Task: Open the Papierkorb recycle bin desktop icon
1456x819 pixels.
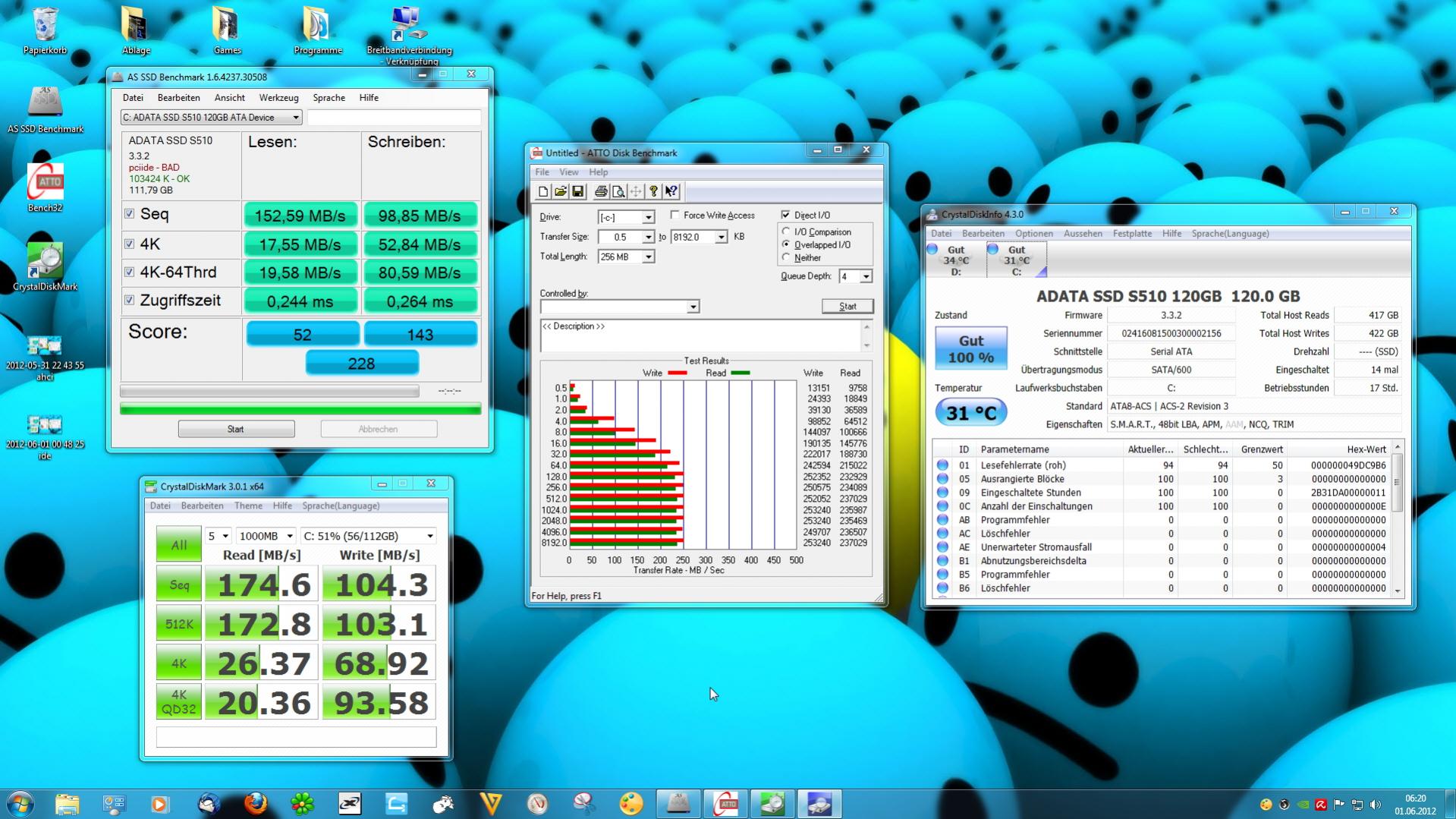Action: [x=45, y=31]
